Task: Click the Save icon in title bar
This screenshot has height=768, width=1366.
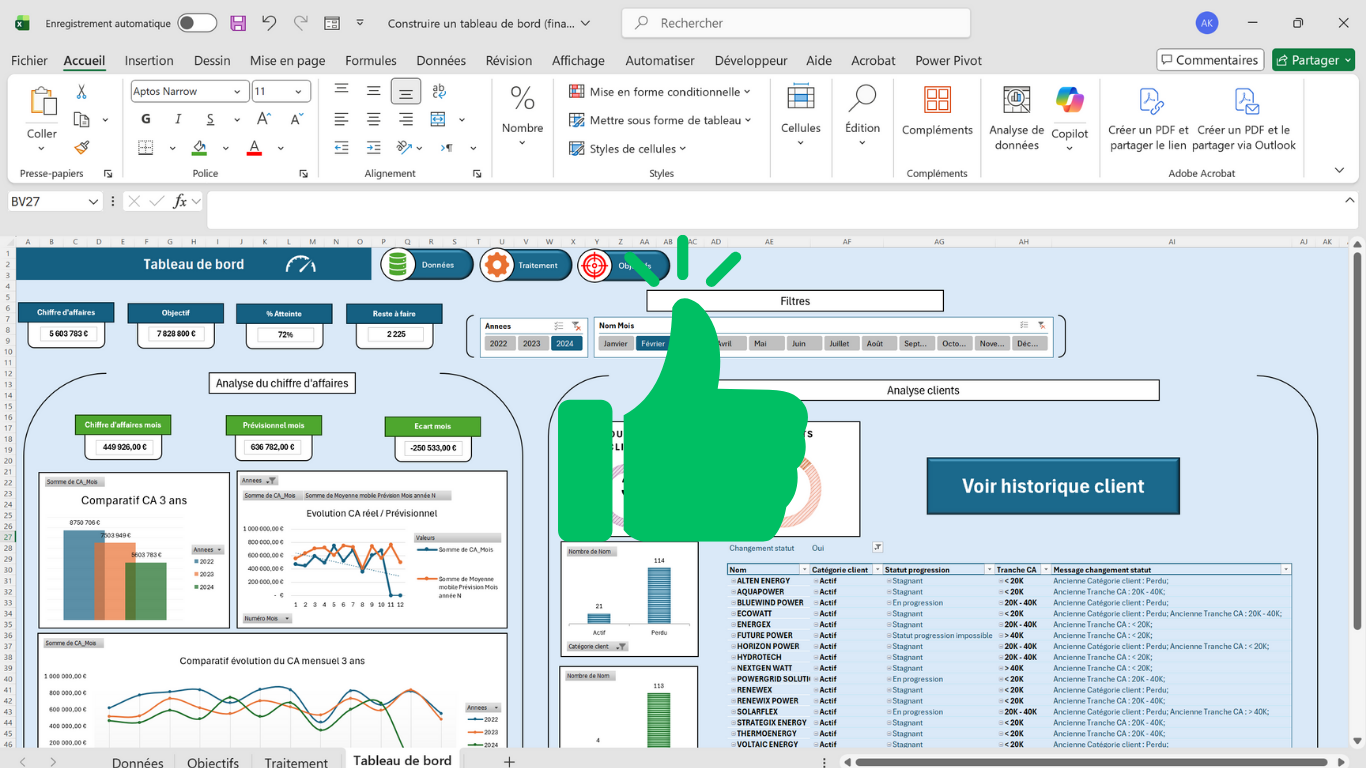Action: tap(238, 23)
